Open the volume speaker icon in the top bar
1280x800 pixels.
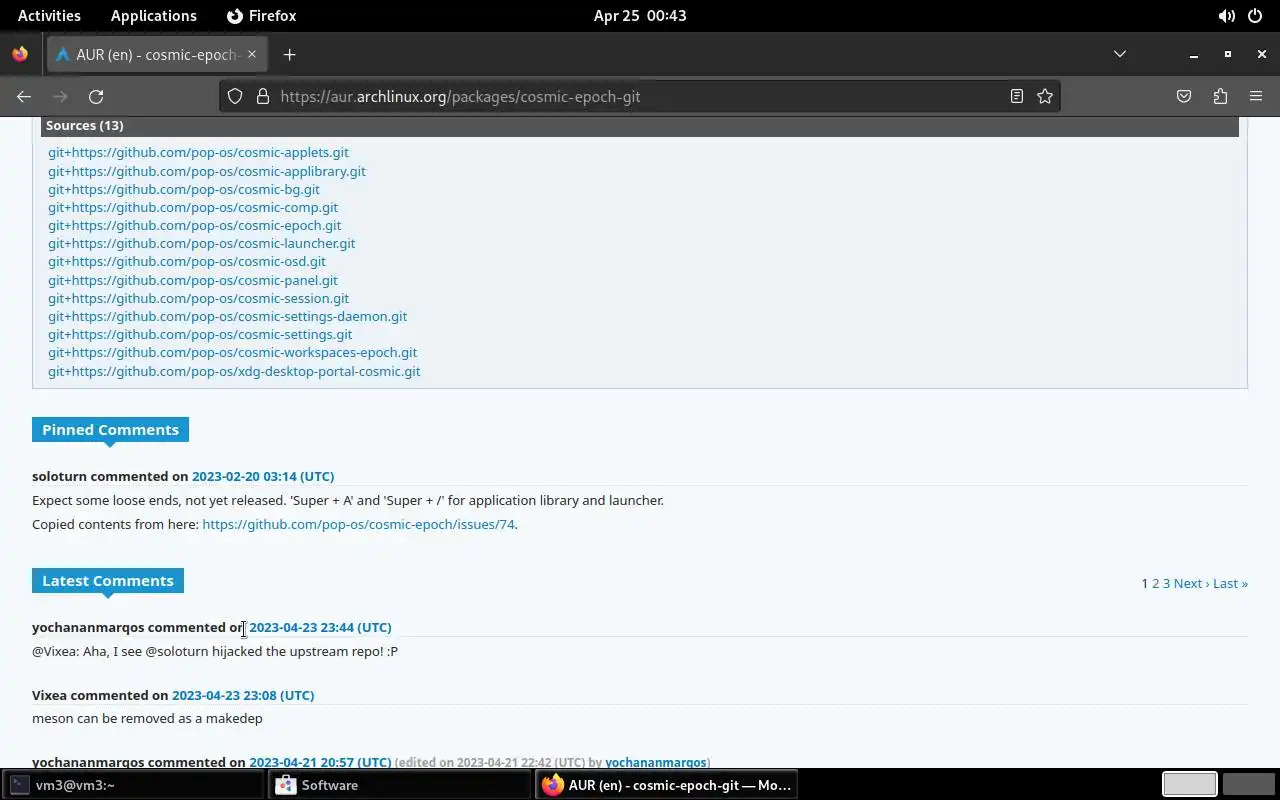tap(1226, 16)
